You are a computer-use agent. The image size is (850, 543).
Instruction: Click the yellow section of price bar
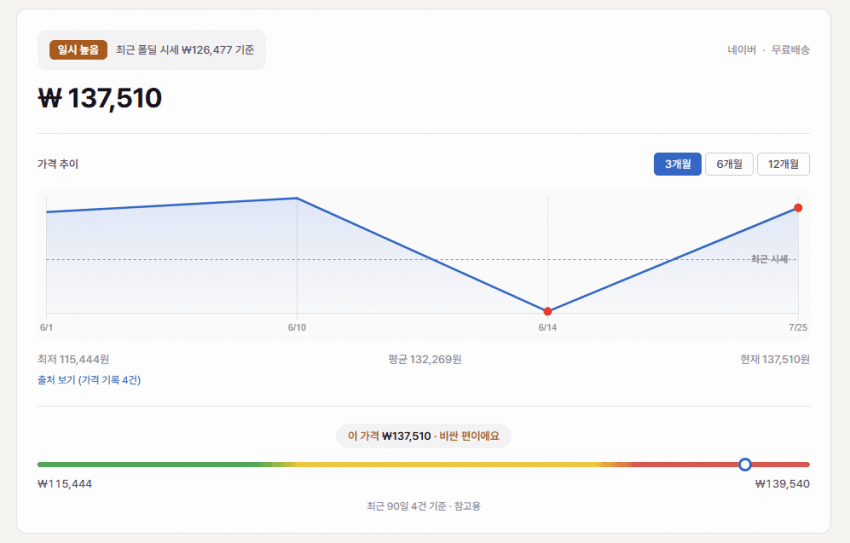pyautogui.click(x=447, y=464)
